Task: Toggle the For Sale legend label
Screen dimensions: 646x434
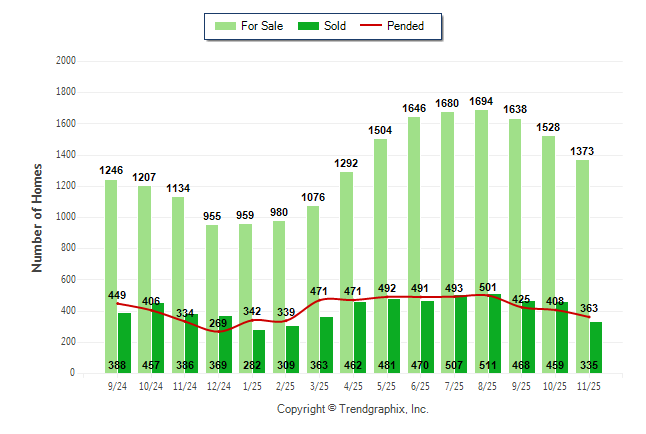Action: (x=262, y=26)
